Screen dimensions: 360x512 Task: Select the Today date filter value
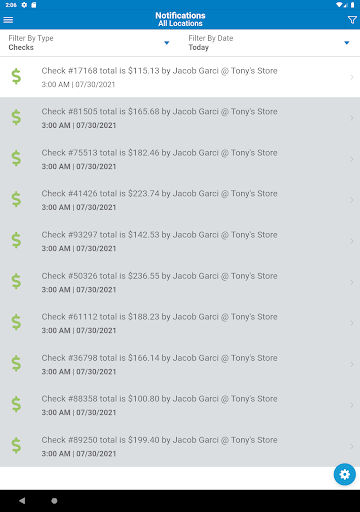pyautogui.click(x=199, y=47)
